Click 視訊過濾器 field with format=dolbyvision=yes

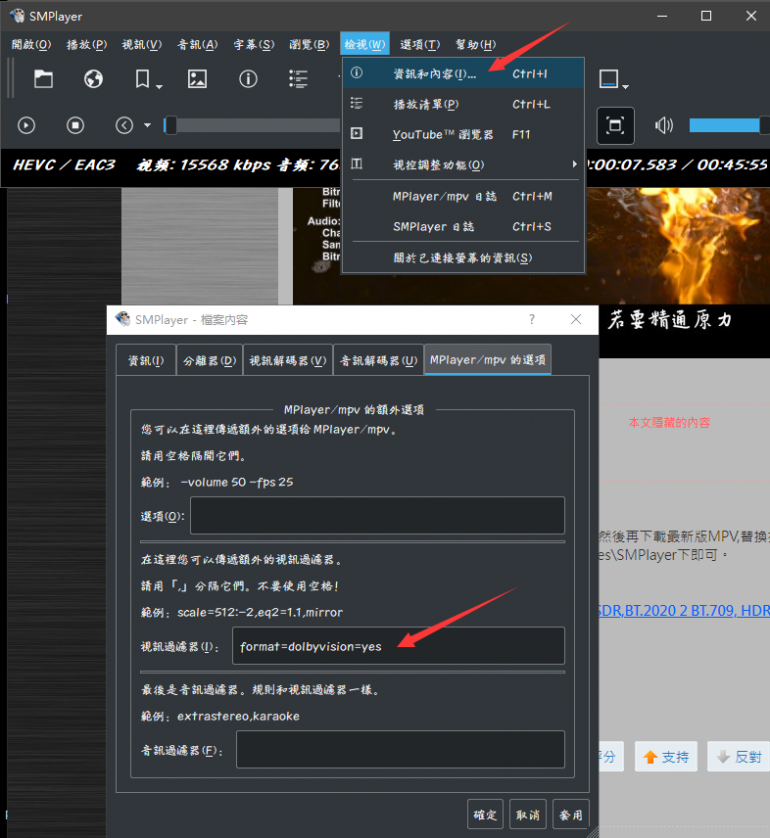tap(398, 646)
